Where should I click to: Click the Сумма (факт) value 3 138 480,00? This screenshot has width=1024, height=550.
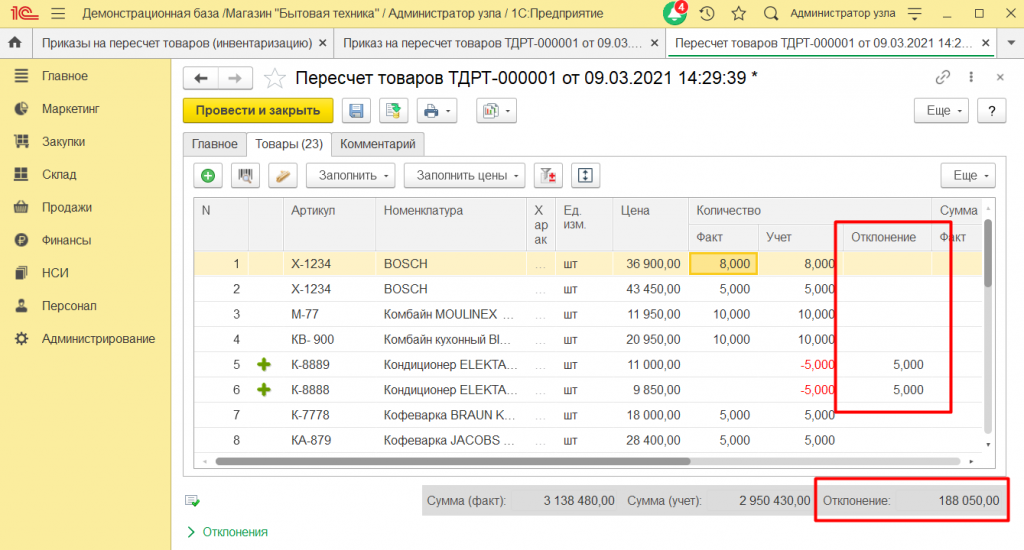click(579, 501)
